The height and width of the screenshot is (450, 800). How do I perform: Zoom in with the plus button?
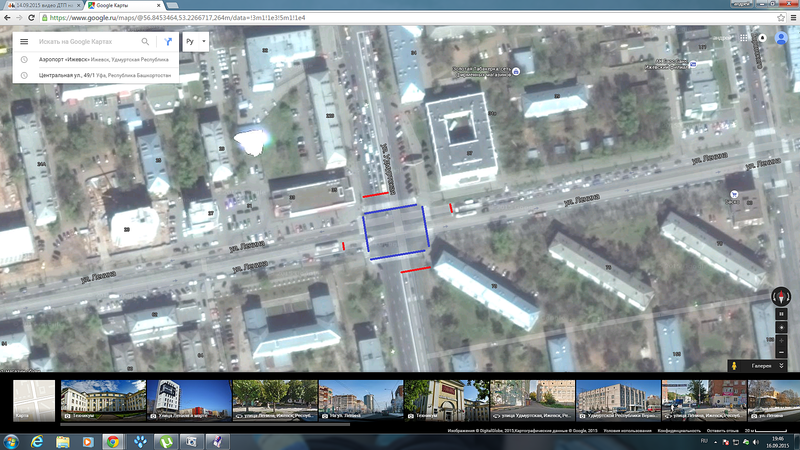coord(782,343)
